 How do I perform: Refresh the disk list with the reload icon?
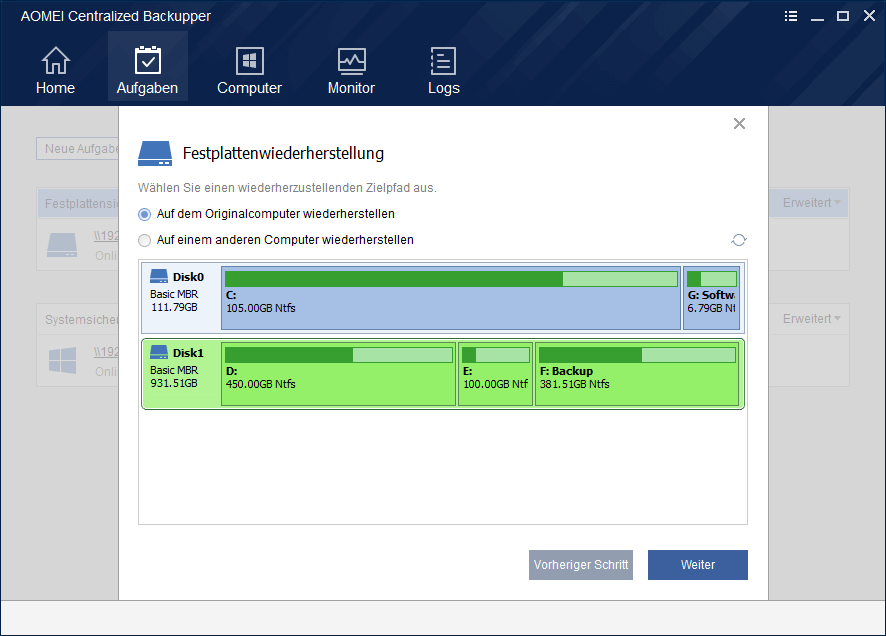(x=739, y=240)
